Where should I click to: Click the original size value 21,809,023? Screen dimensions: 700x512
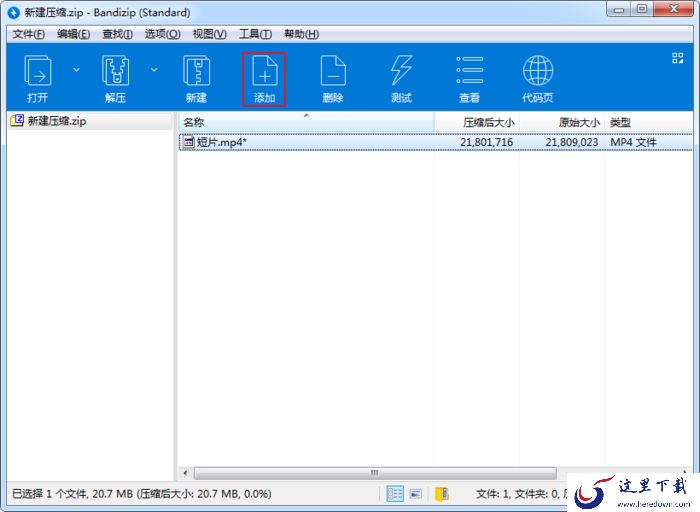571,142
